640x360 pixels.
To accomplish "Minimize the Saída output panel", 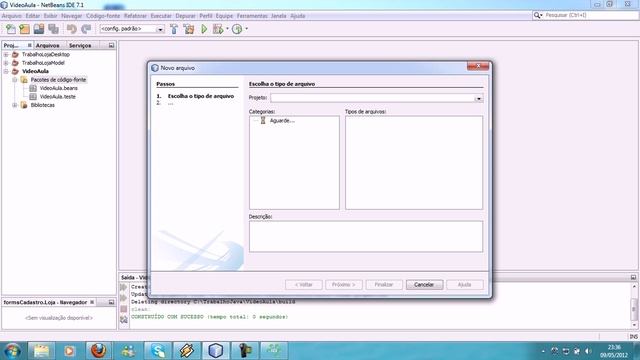I will tap(633, 277).
